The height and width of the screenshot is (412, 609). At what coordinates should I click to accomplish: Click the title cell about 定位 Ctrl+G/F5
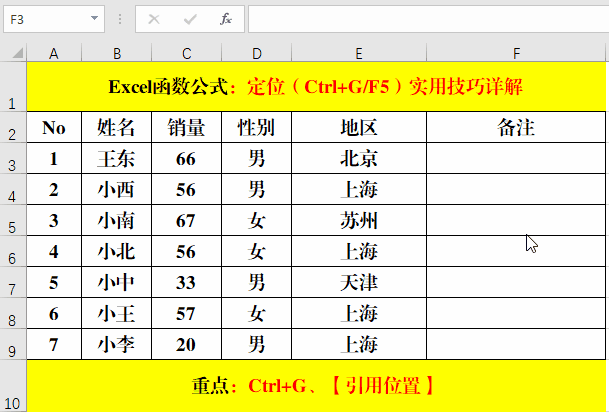(x=316, y=87)
